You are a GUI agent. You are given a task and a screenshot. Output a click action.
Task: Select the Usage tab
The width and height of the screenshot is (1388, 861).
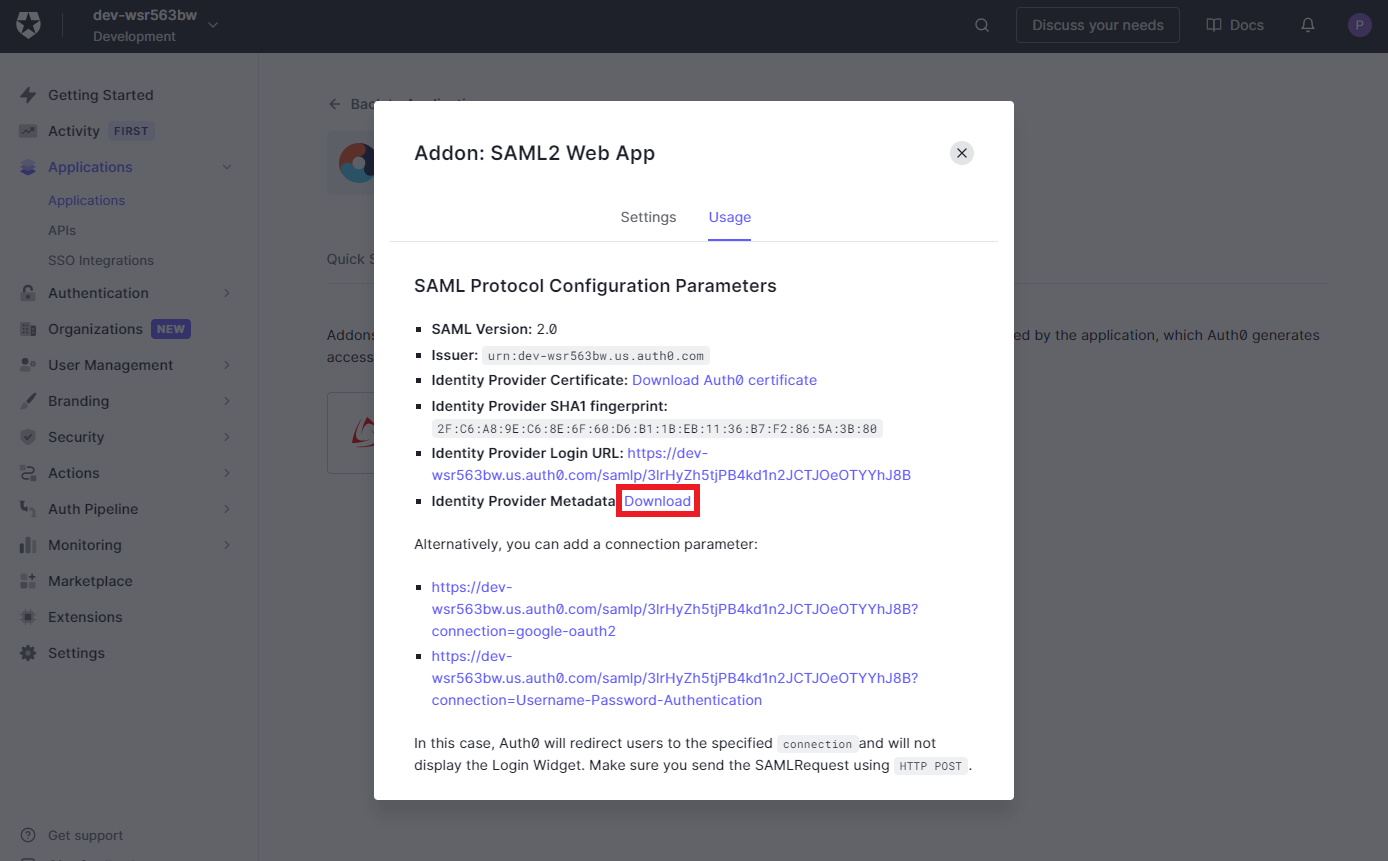(x=729, y=217)
